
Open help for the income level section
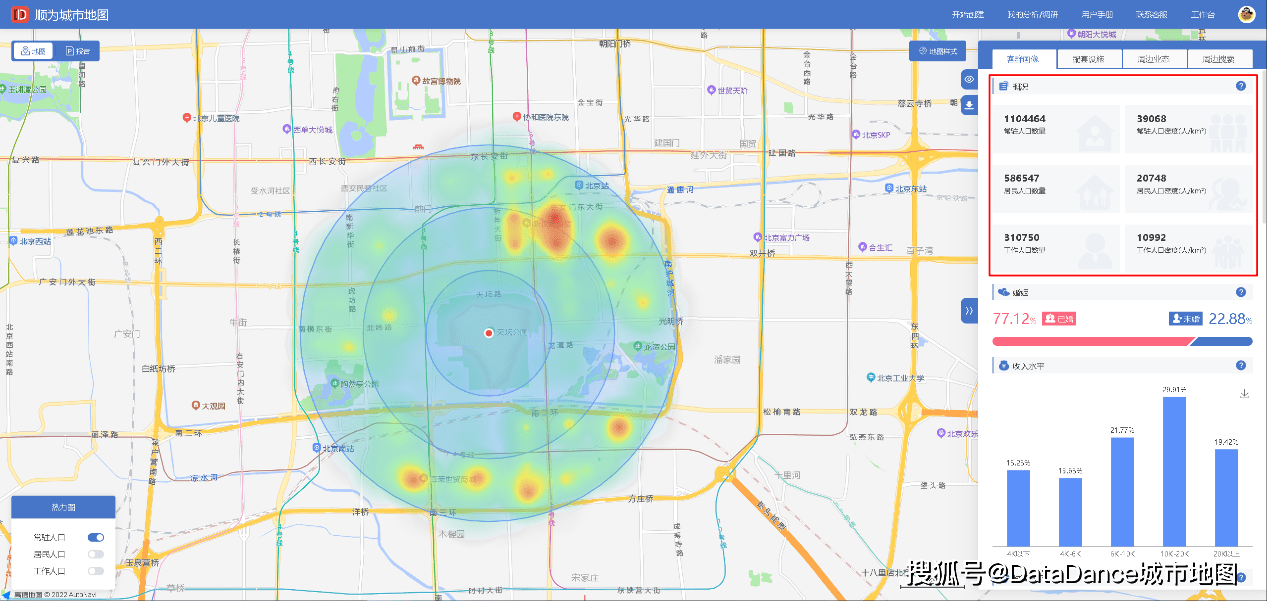[x=1241, y=366]
